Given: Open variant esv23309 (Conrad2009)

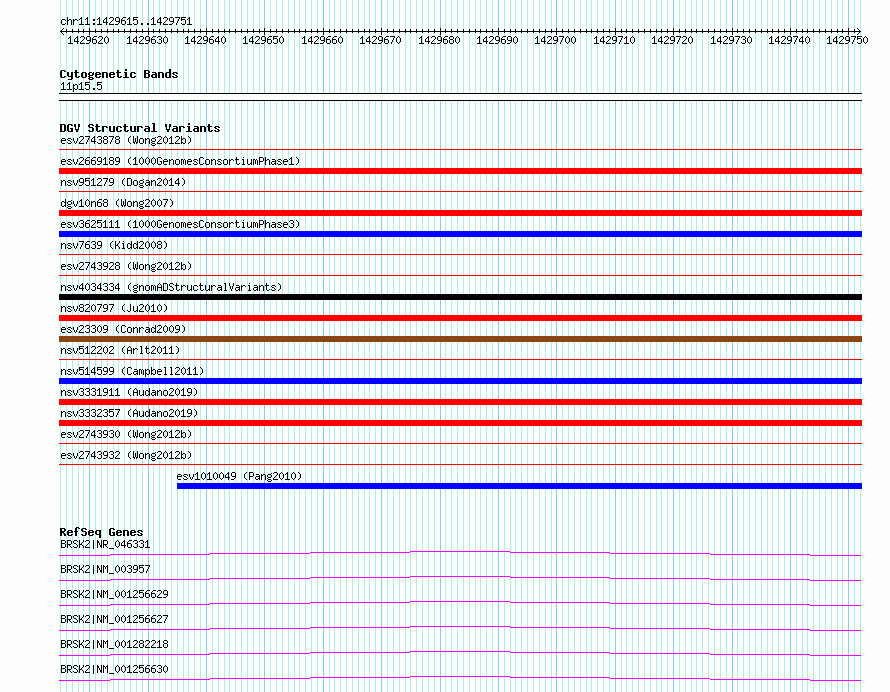Looking at the screenshot, I should click(123, 329).
